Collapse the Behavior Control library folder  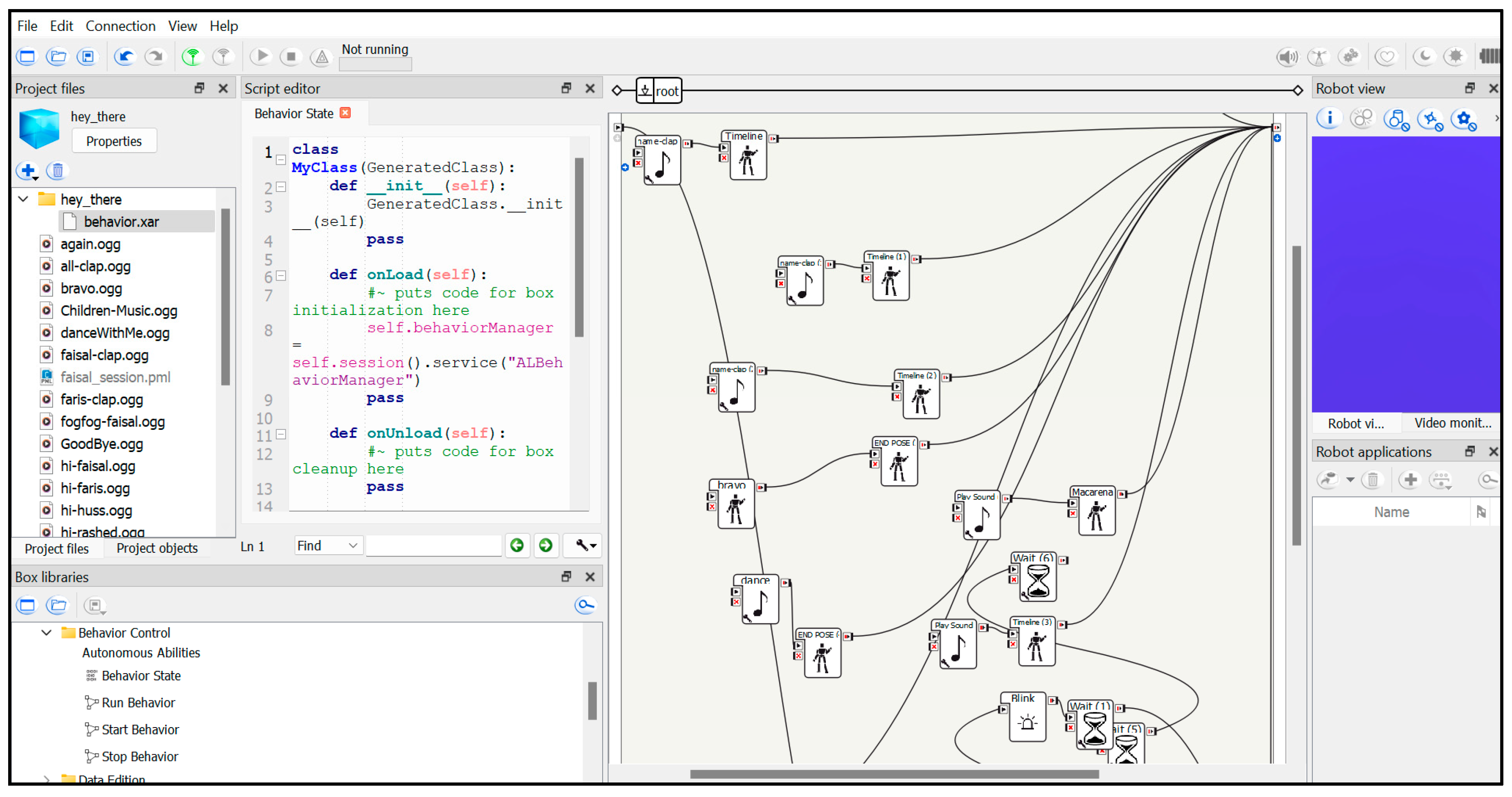click(46, 633)
